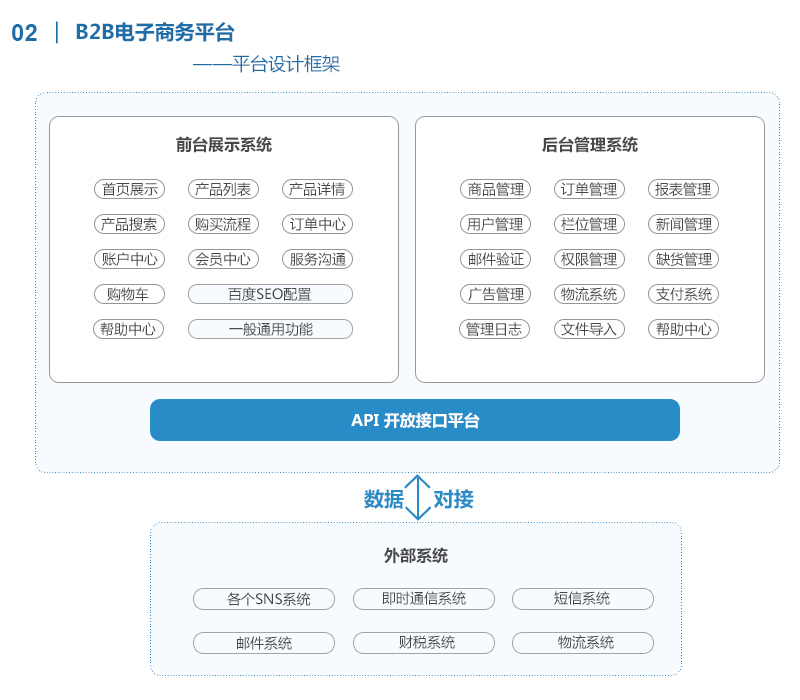Select the 文件导入 pill
Viewport: 800px width, 700px height.
pyautogui.click(x=589, y=329)
